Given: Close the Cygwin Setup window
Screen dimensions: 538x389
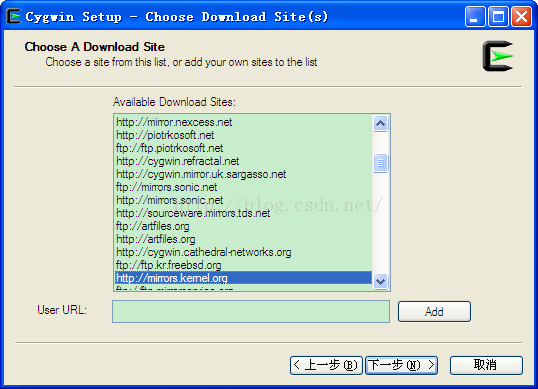Looking at the screenshot, I should (522, 16).
